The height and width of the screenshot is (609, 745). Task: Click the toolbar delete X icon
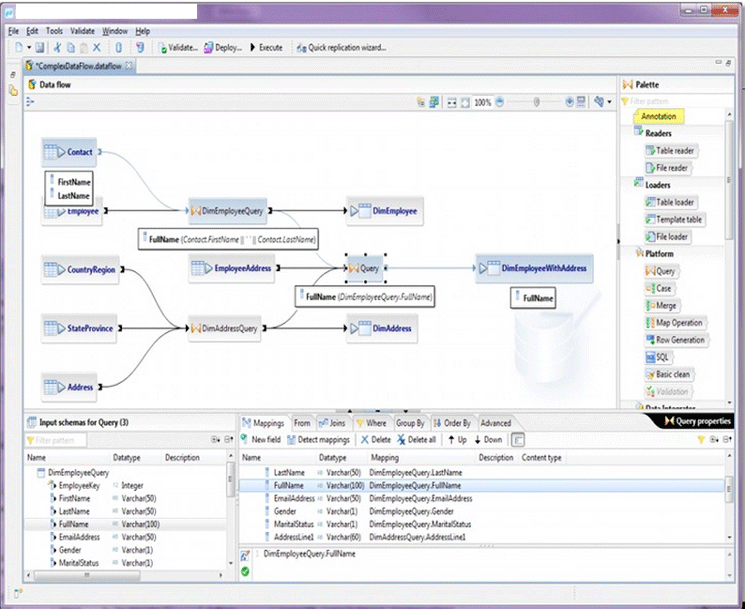[96, 48]
